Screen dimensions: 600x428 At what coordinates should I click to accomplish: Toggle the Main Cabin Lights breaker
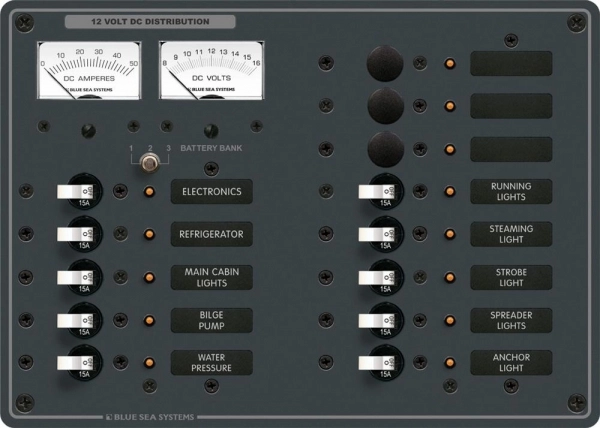(x=76, y=277)
